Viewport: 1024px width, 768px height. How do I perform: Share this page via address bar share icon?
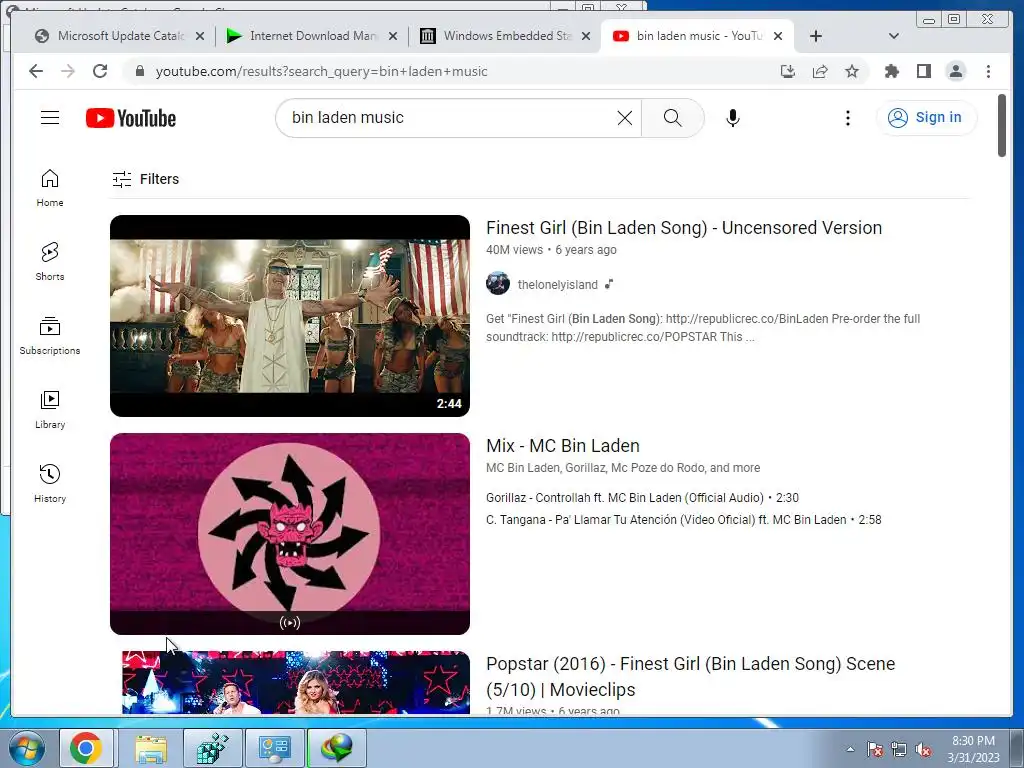(820, 71)
